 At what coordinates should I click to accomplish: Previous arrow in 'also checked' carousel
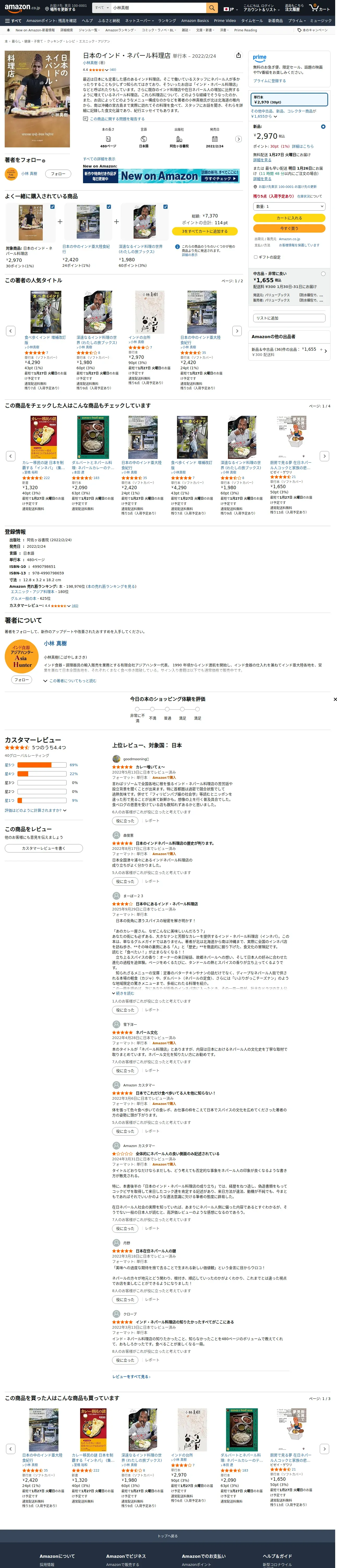click(x=10, y=456)
